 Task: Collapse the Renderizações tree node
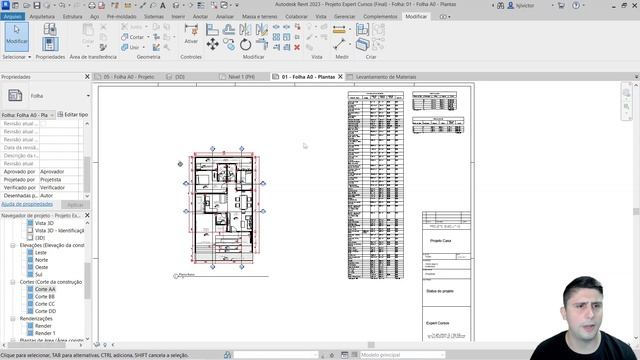coord(13,319)
